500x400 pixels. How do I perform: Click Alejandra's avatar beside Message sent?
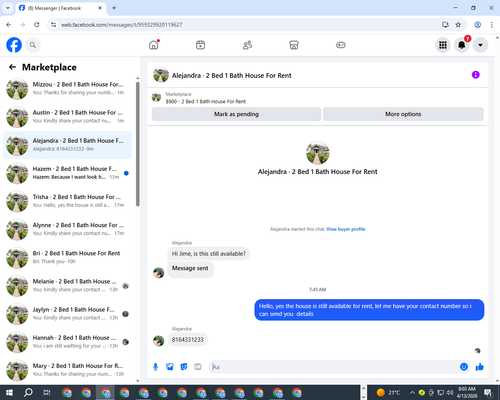click(159, 273)
